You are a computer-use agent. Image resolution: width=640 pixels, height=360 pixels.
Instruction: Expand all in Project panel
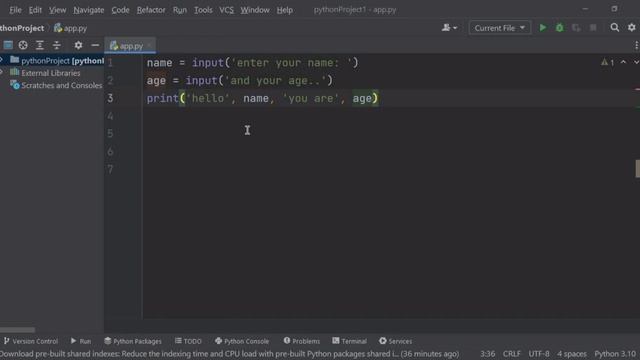pyautogui.click(x=40, y=45)
